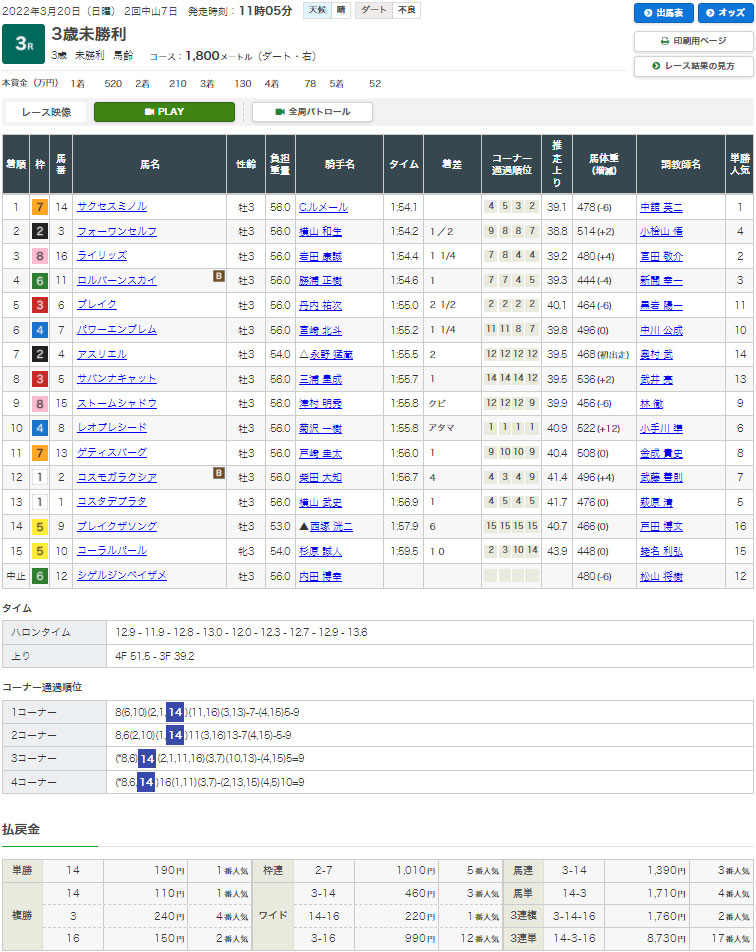
Task: Open the 印刷用ページ print version
Action: 693,41
